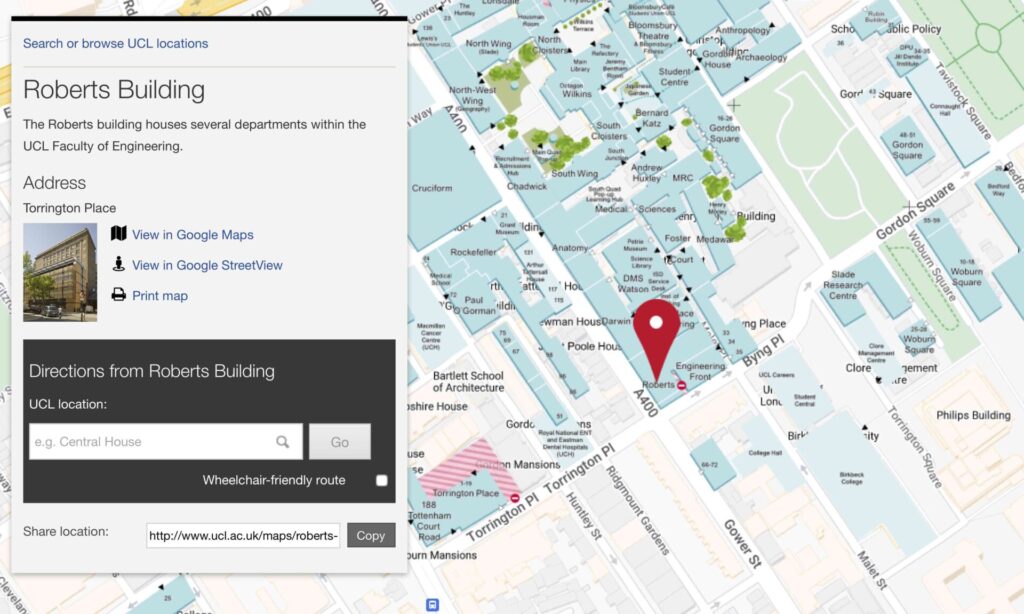Copy the Roberts Building share URL
The width and height of the screenshot is (1024, 614).
370,535
